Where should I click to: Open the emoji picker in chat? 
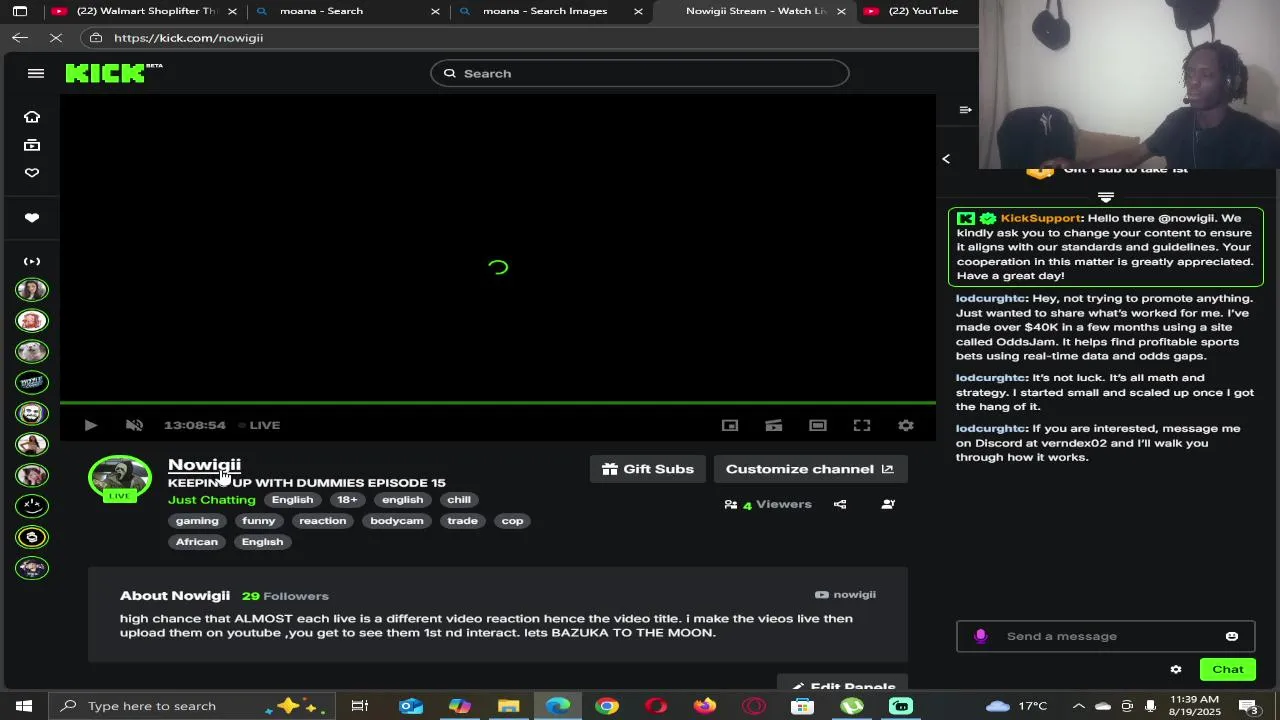tap(1232, 636)
